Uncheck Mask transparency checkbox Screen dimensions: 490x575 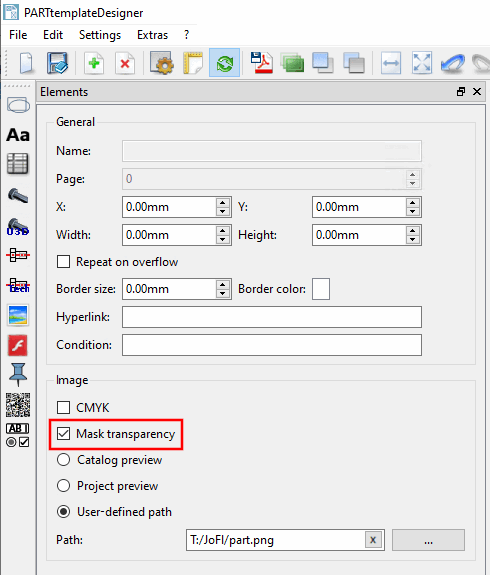[63, 434]
